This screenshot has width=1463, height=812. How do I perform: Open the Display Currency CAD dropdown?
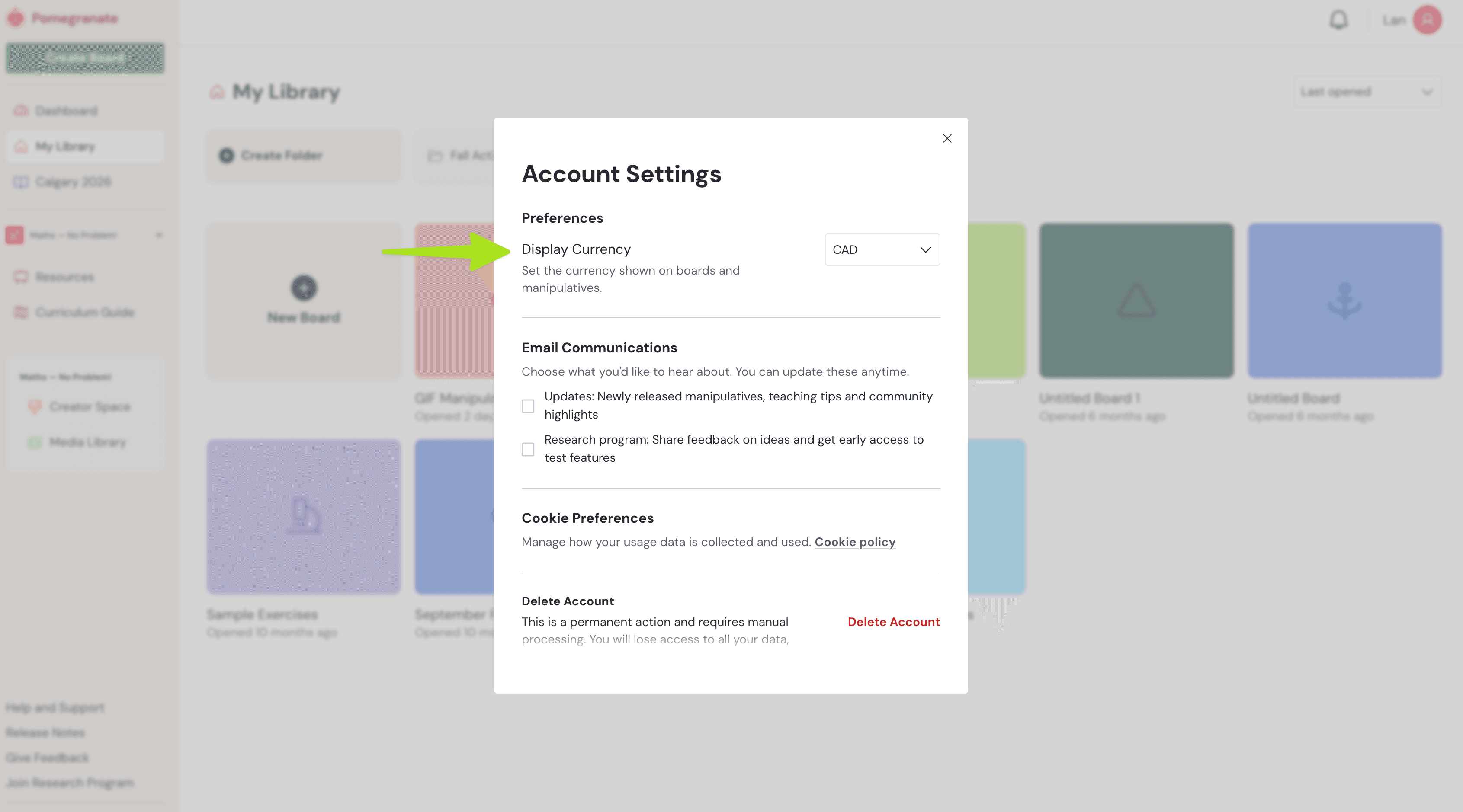coord(882,250)
